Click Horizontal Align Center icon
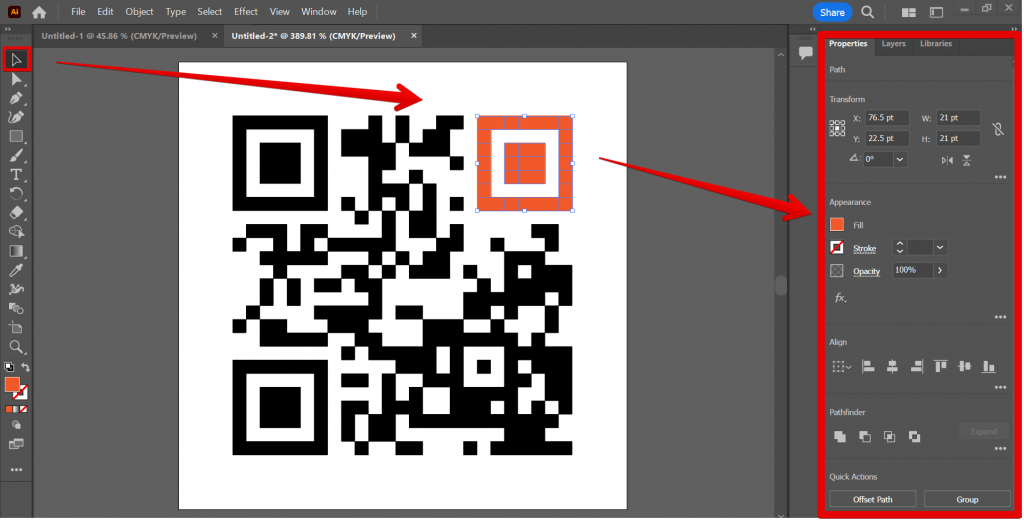This screenshot has width=1024, height=520. [x=892, y=366]
